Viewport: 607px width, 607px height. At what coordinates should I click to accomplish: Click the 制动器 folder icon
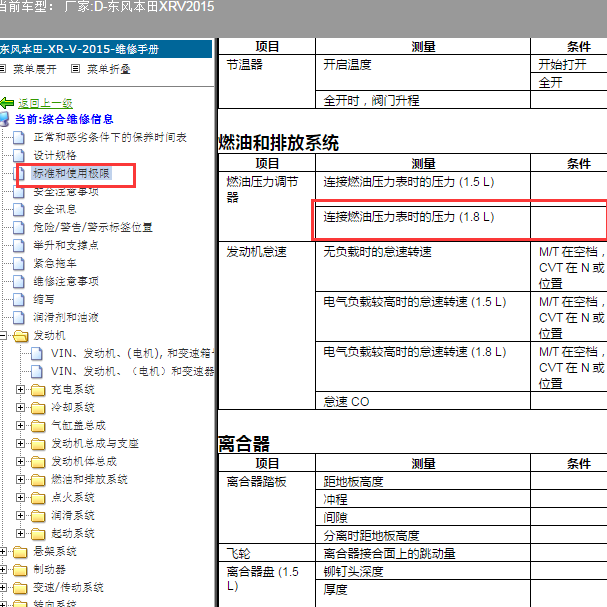point(20,570)
